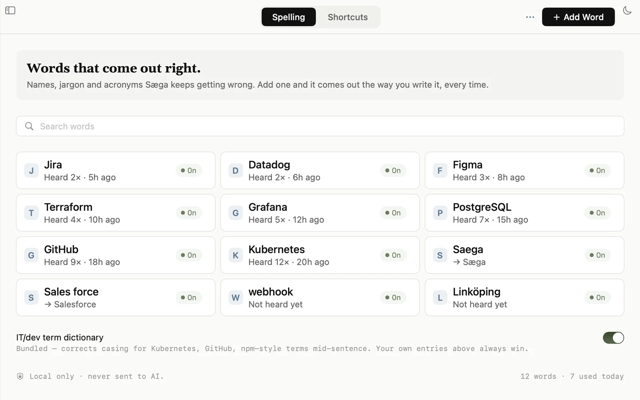Screen dimensions: 640x400
Task: Disable the PostgreSQL On pill
Action: (597, 213)
